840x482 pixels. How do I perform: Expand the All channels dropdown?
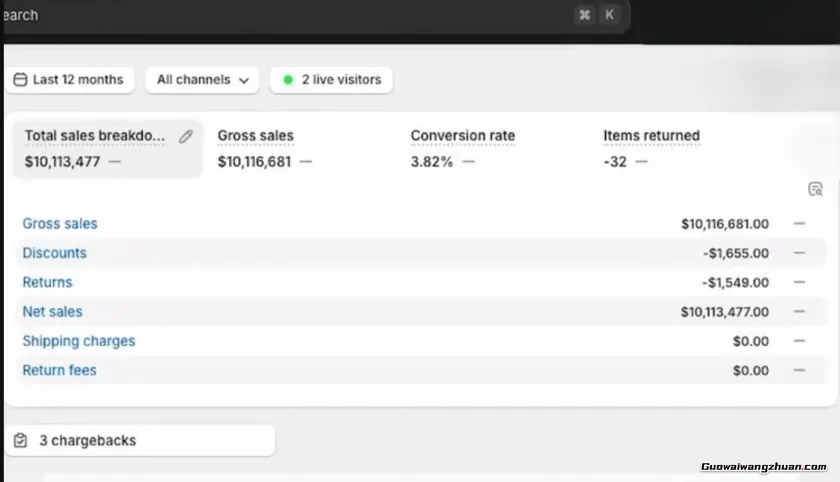click(x=202, y=80)
